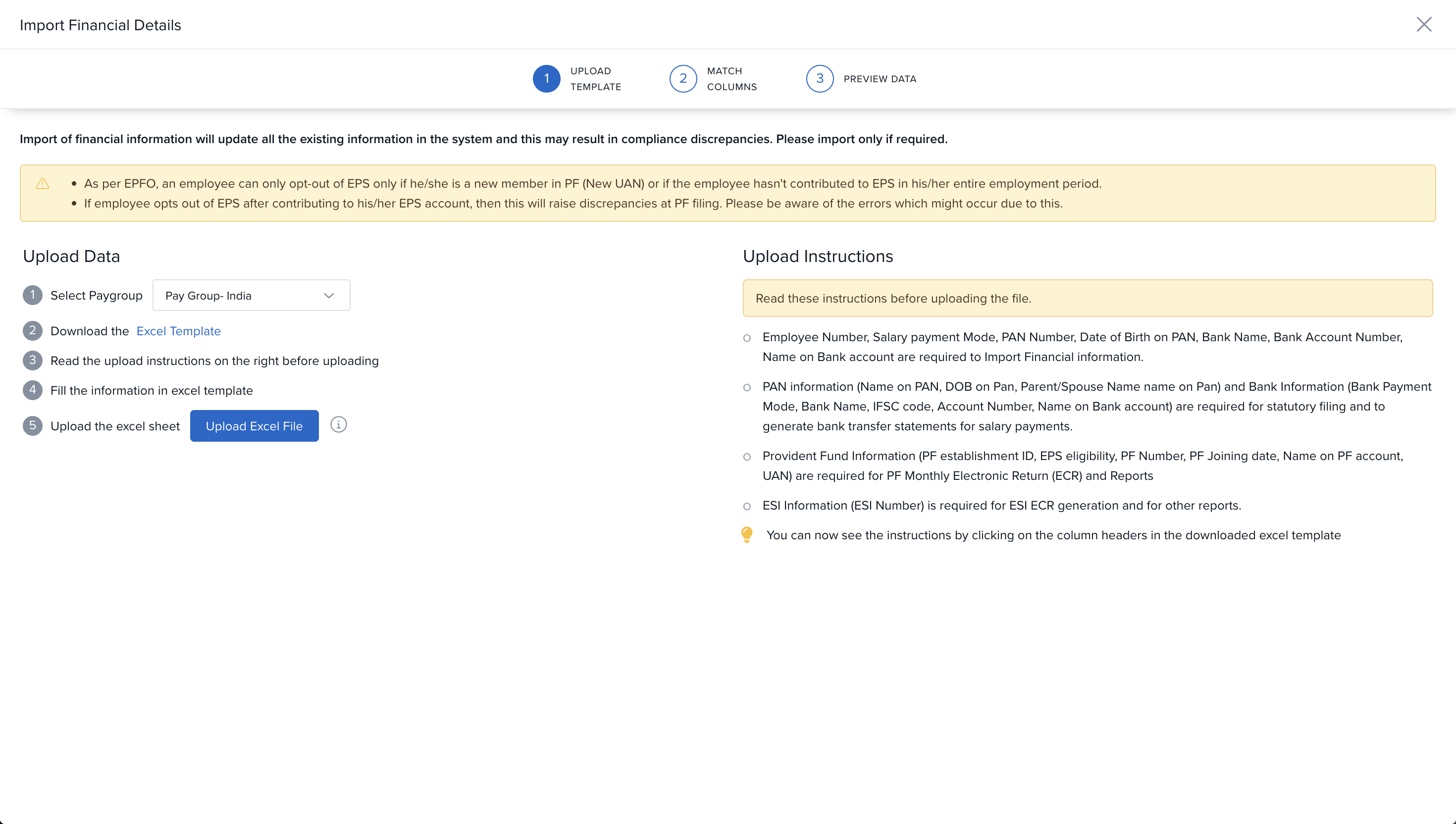The width and height of the screenshot is (1456, 824).
Task: Go to the Match Columns step label
Action: pyautogui.click(x=731, y=79)
